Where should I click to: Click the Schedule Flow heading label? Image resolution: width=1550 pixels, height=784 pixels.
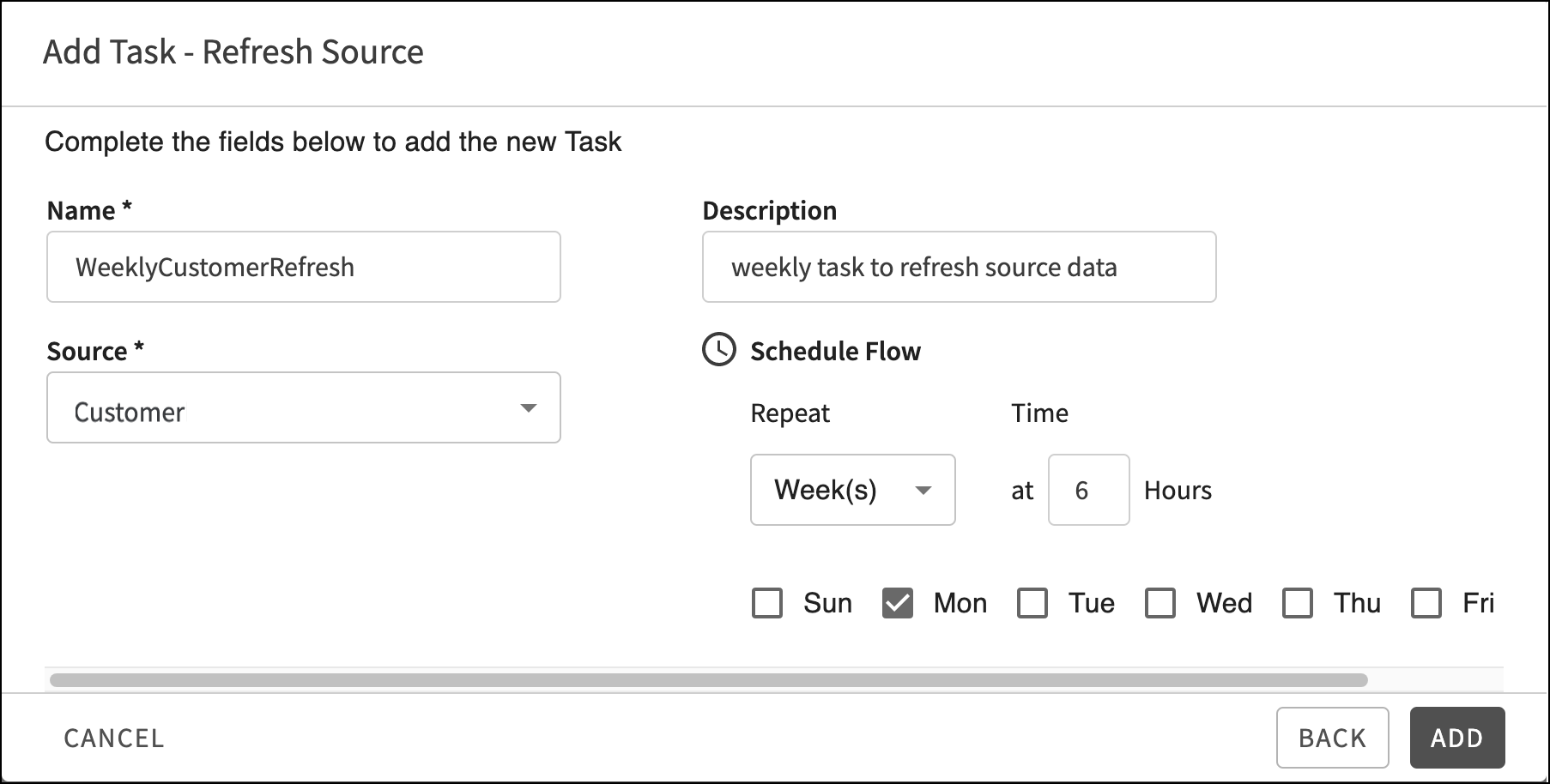(835, 351)
